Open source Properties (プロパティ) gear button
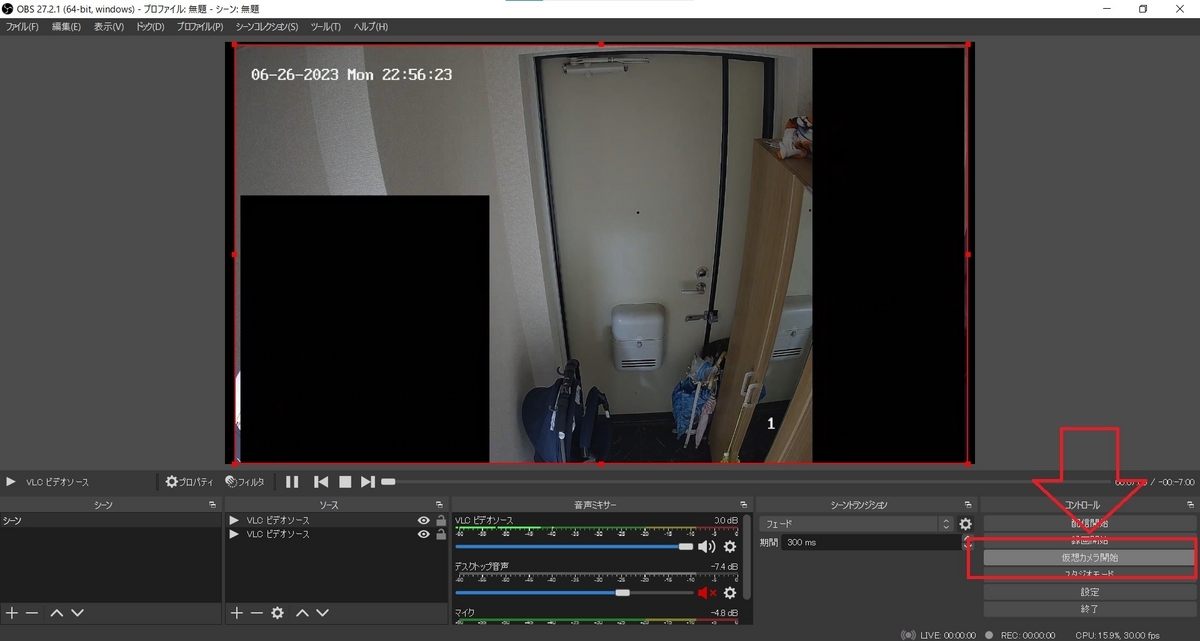 189,482
